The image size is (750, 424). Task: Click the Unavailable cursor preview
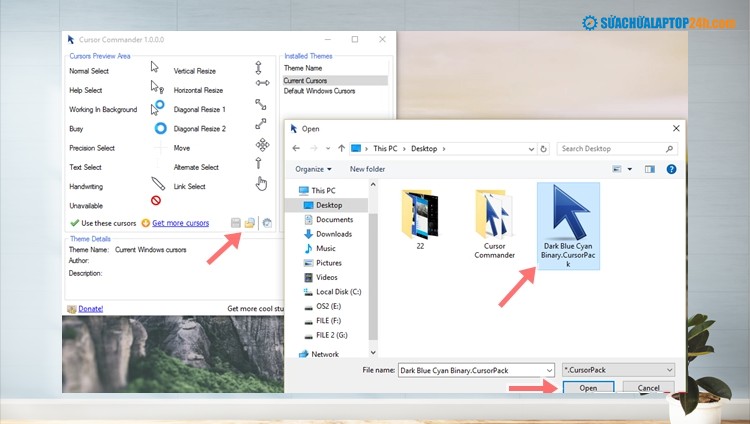click(156, 201)
